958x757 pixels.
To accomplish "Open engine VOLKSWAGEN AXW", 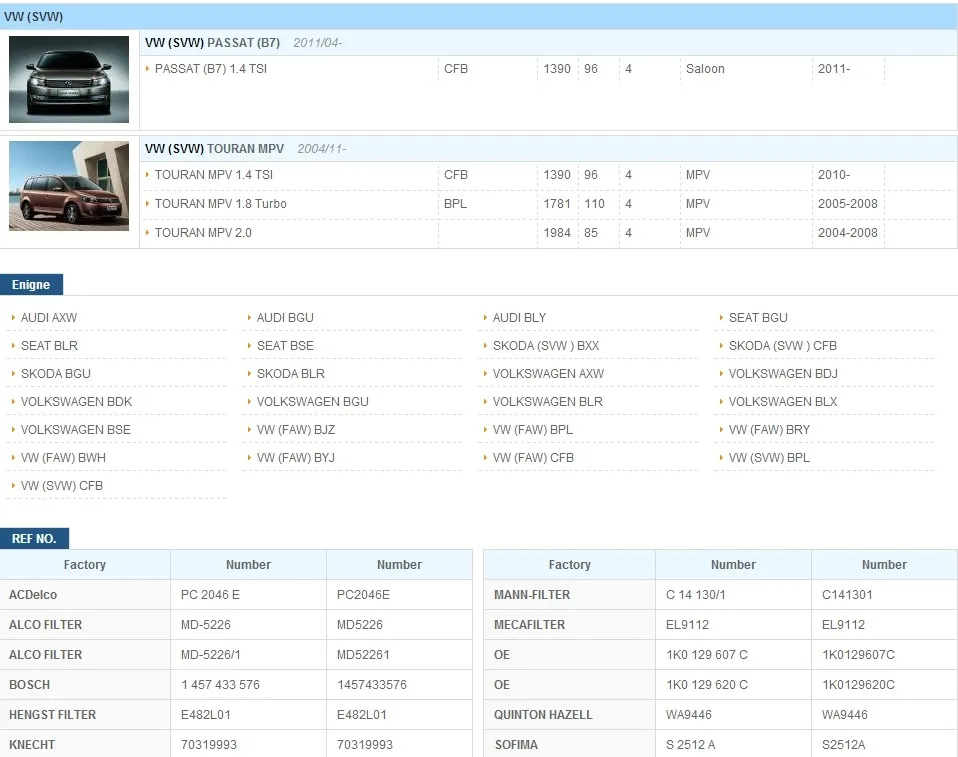I will pyautogui.click(x=548, y=374).
